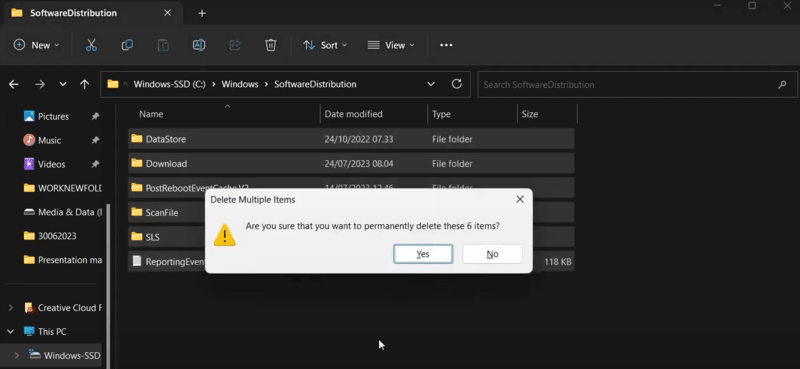
Task: Click the Music icon in sidebar
Action: 30,140
